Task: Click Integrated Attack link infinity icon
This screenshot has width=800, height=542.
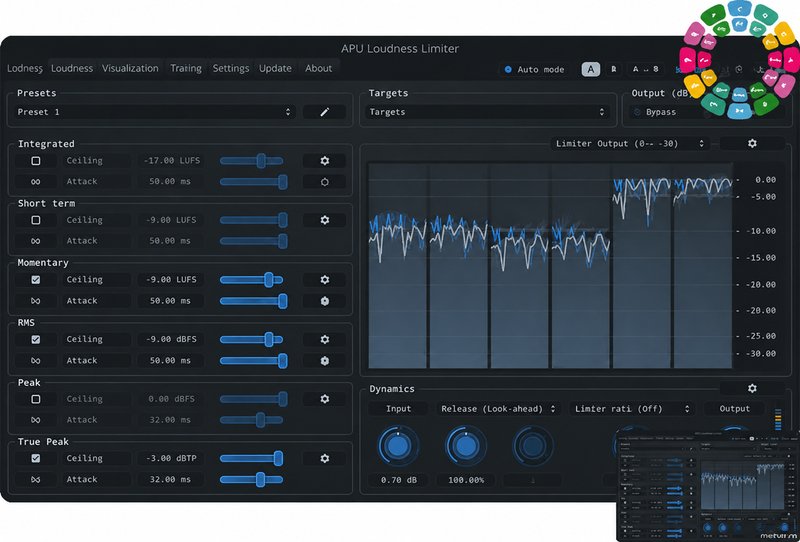Action: (36, 182)
